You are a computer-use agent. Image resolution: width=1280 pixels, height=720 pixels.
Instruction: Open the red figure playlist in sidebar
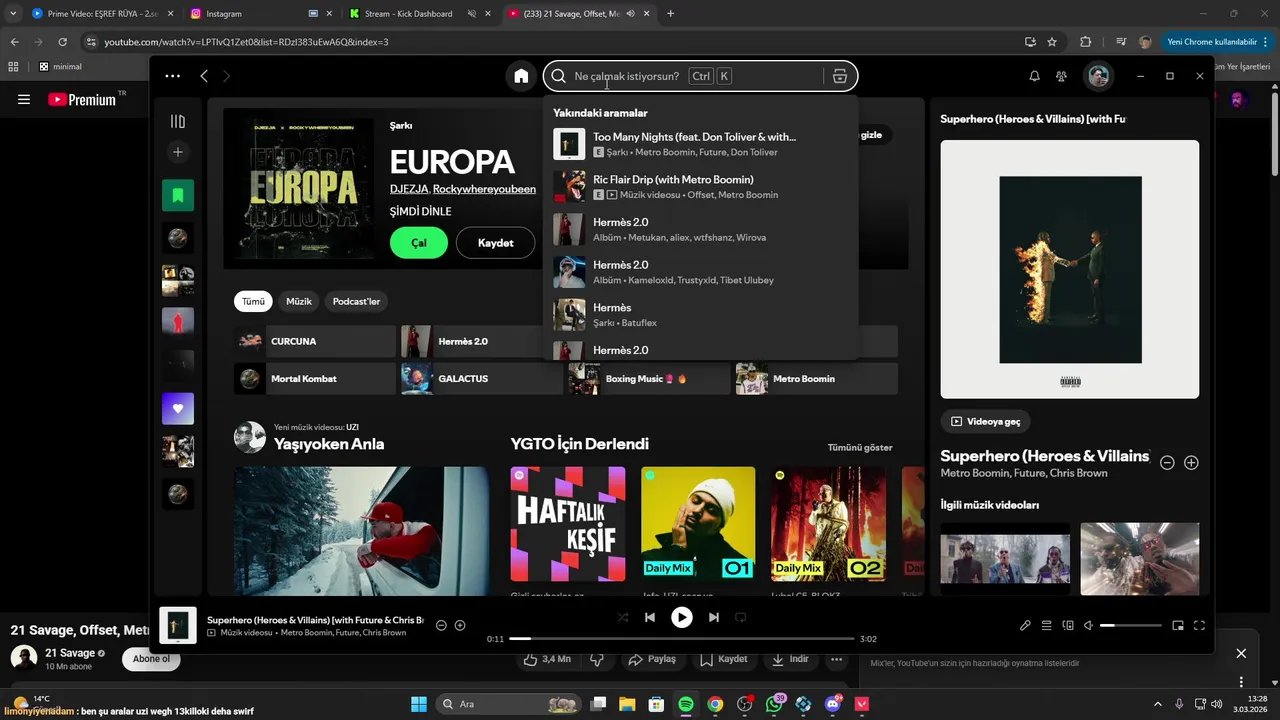[x=178, y=322]
